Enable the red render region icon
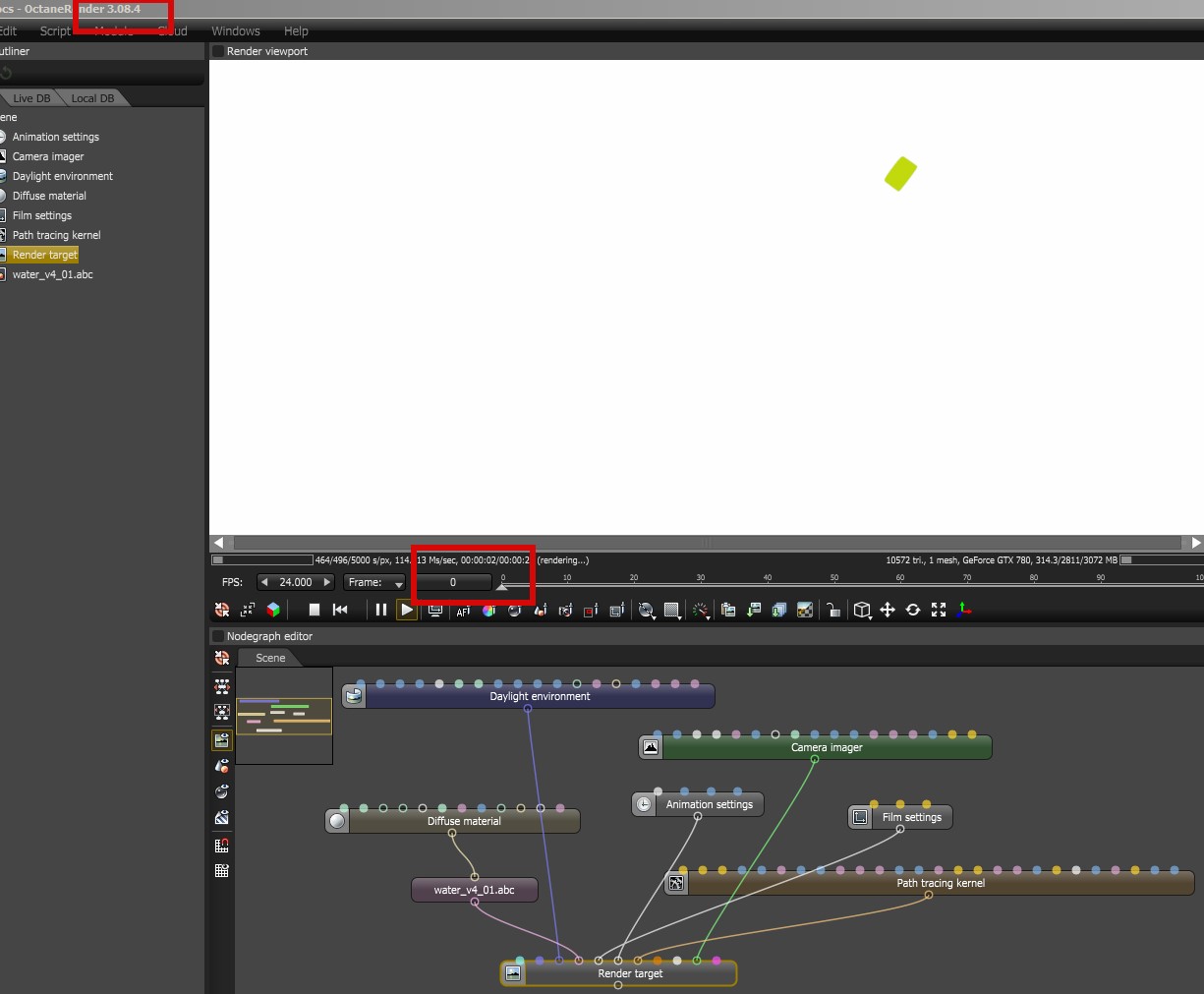The height and width of the screenshot is (994, 1204). click(x=591, y=611)
